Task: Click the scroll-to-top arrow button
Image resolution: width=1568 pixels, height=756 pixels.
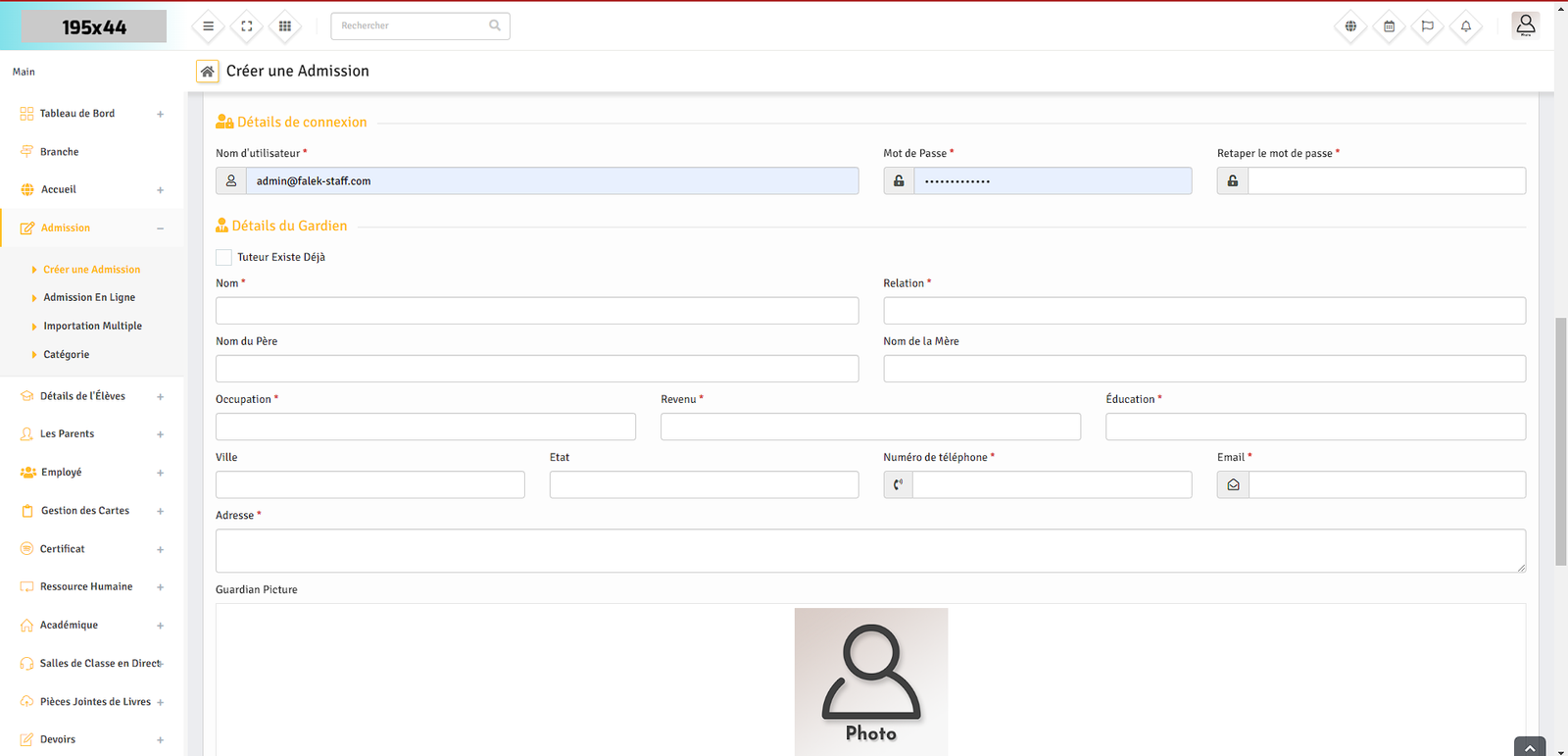Action: (x=1529, y=747)
